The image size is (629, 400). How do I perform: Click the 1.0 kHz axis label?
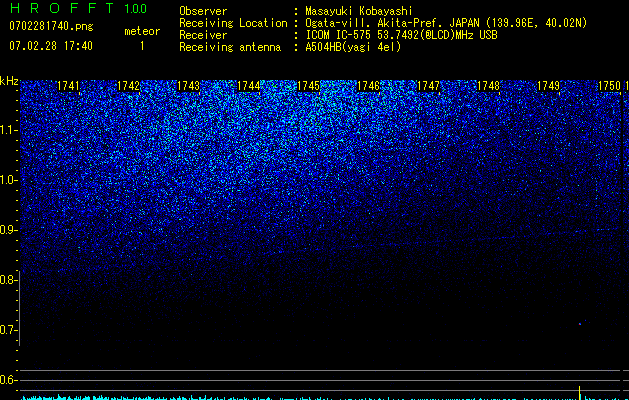9,180
